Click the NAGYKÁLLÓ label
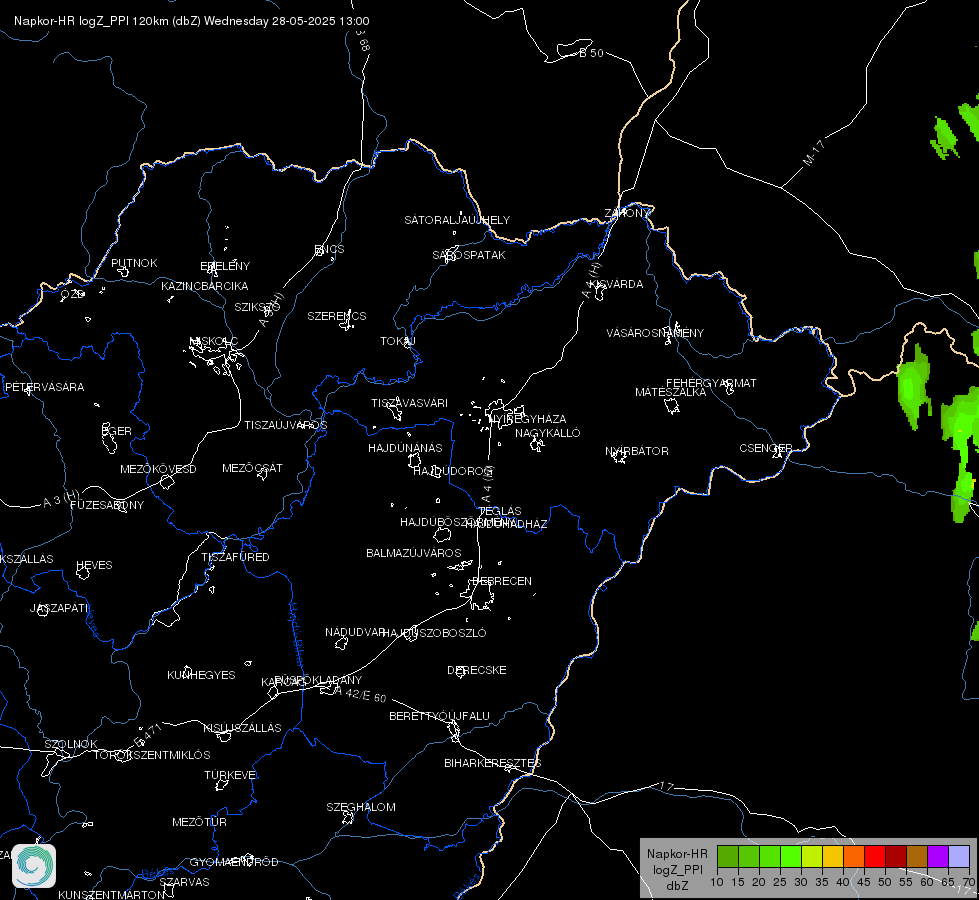Image resolution: width=979 pixels, height=900 pixels. point(548,433)
